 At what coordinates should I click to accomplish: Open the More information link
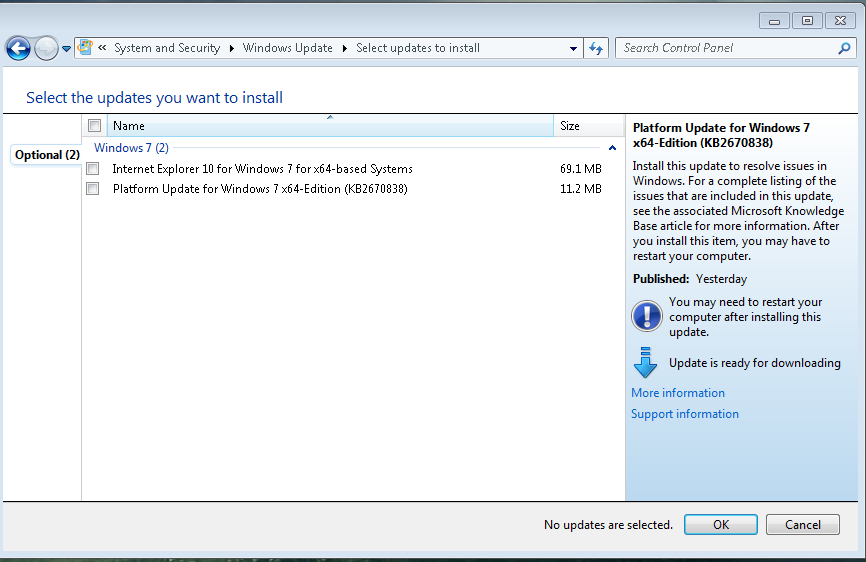click(x=678, y=393)
